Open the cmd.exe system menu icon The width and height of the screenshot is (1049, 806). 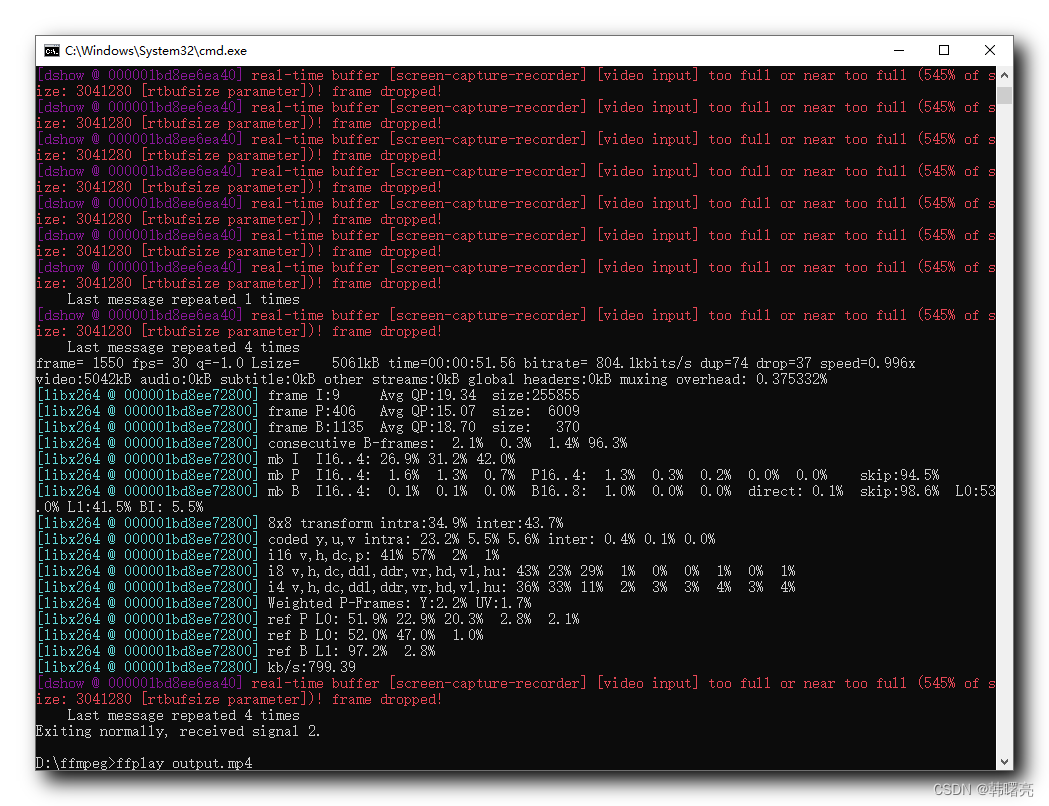(x=52, y=50)
